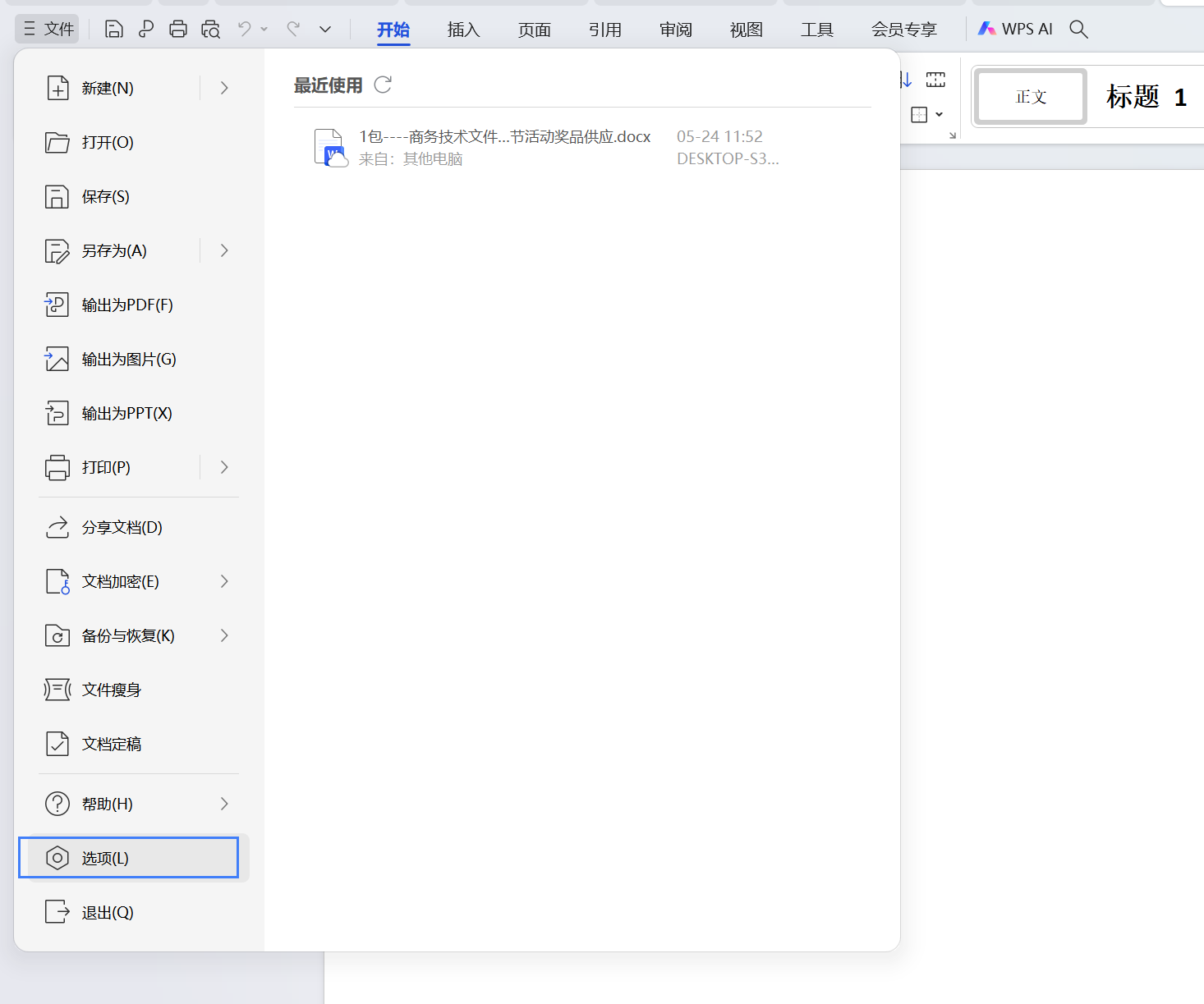Open the borders dropdown in the ribbon
The width and height of the screenshot is (1204, 1004).
coord(940,115)
